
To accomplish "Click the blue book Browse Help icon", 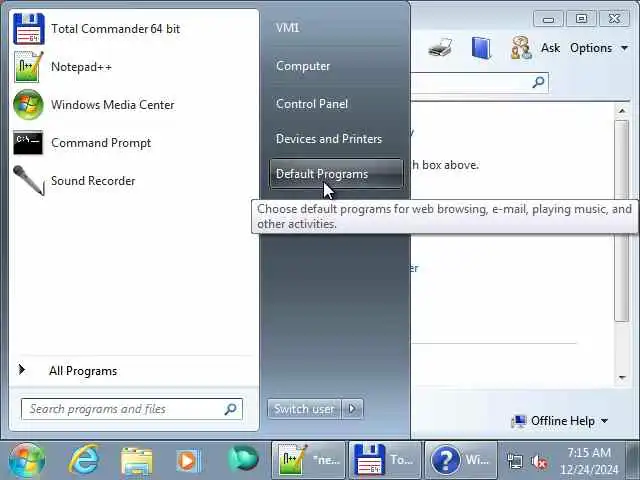I will click(x=481, y=48).
